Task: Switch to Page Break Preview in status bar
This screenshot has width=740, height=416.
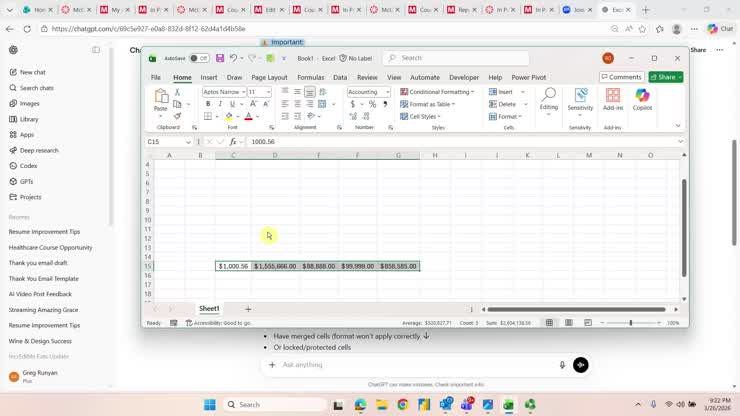Action: 588,323
